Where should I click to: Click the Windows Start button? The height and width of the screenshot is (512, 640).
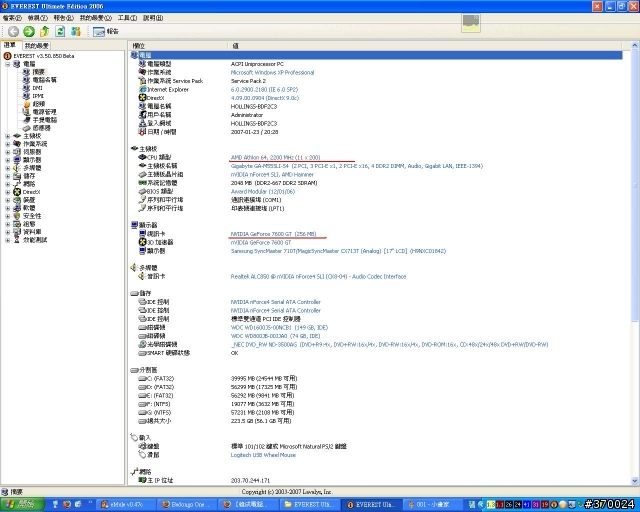pos(22,504)
